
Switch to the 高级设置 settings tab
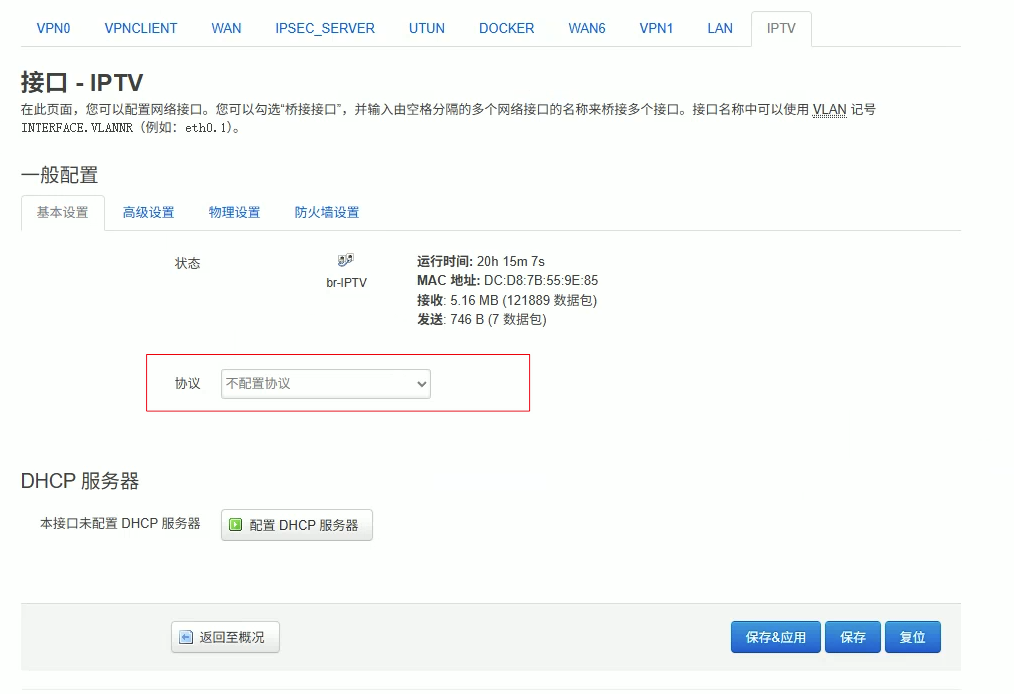tap(148, 212)
